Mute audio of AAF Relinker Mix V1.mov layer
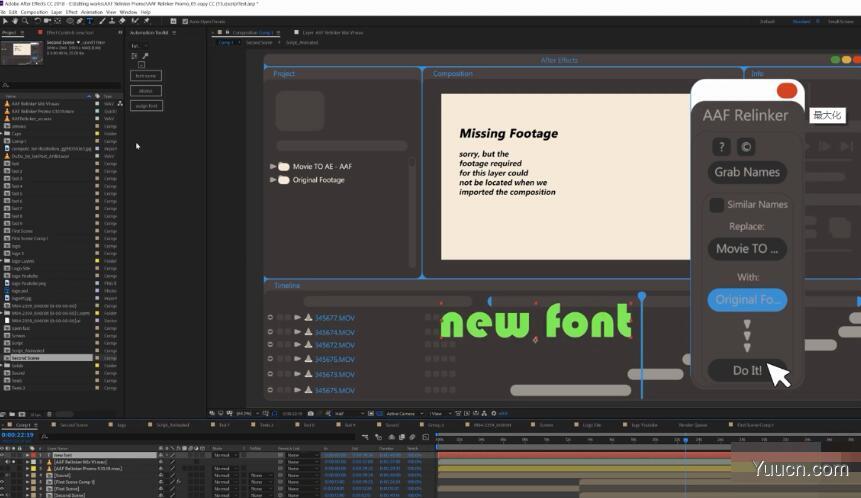Screen dimensions: 861x498 7,462
